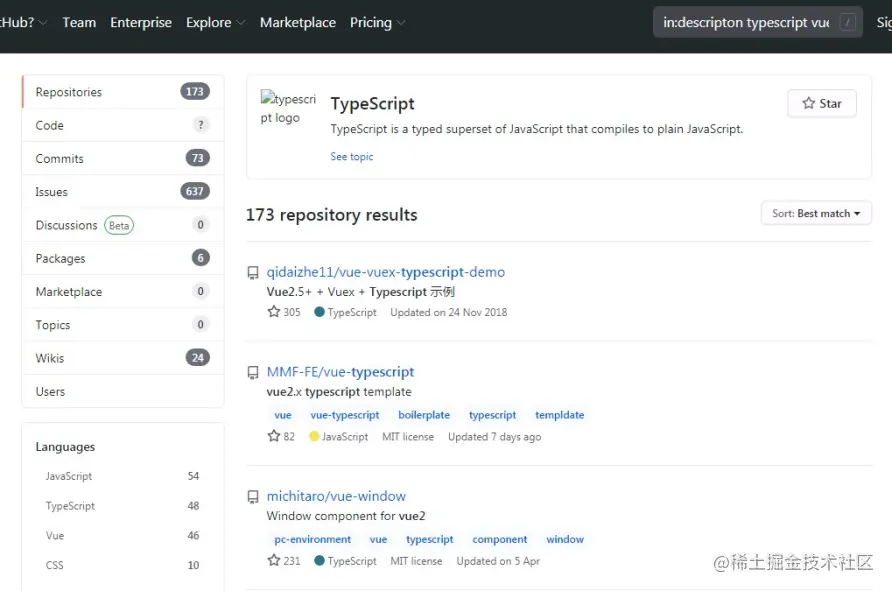Select the Issues category in sidebar
Screen dimensions: 892x591
[x=52, y=192]
